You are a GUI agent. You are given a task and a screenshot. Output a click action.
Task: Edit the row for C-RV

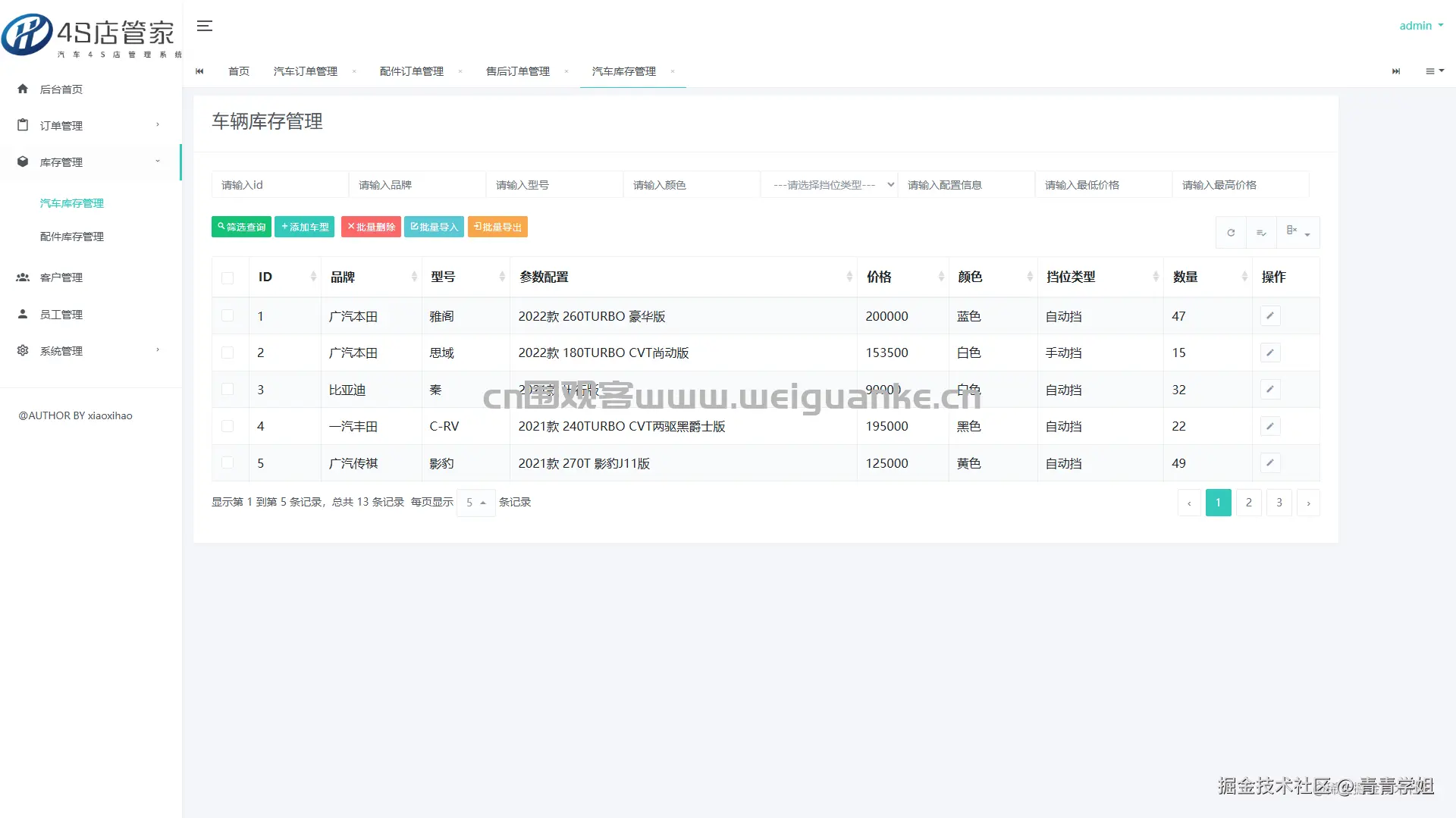[x=1270, y=426]
